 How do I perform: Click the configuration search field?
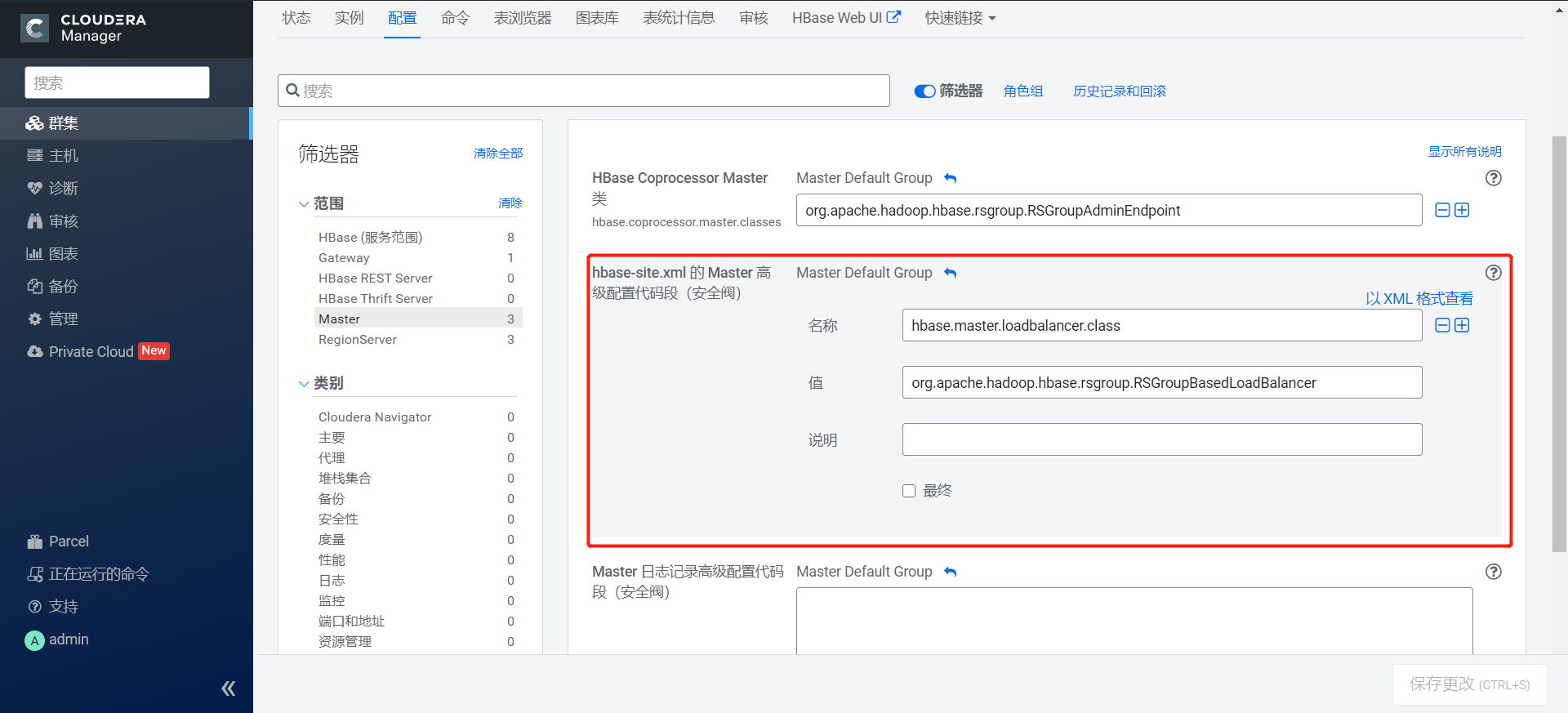(584, 91)
